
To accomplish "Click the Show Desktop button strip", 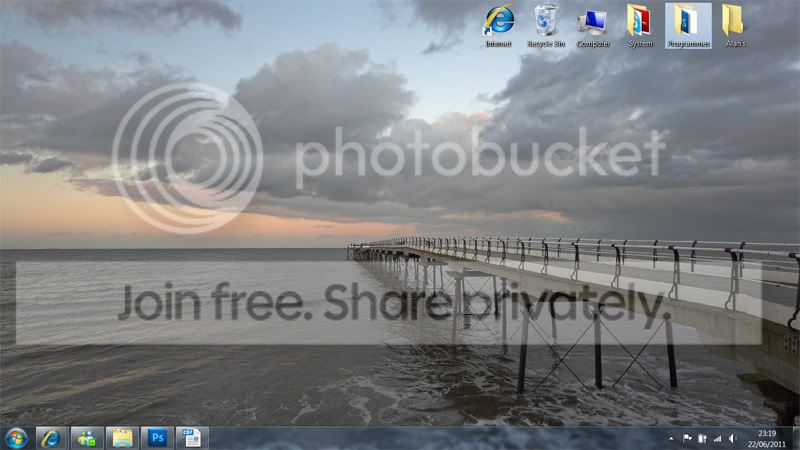I will pos(796,438).
